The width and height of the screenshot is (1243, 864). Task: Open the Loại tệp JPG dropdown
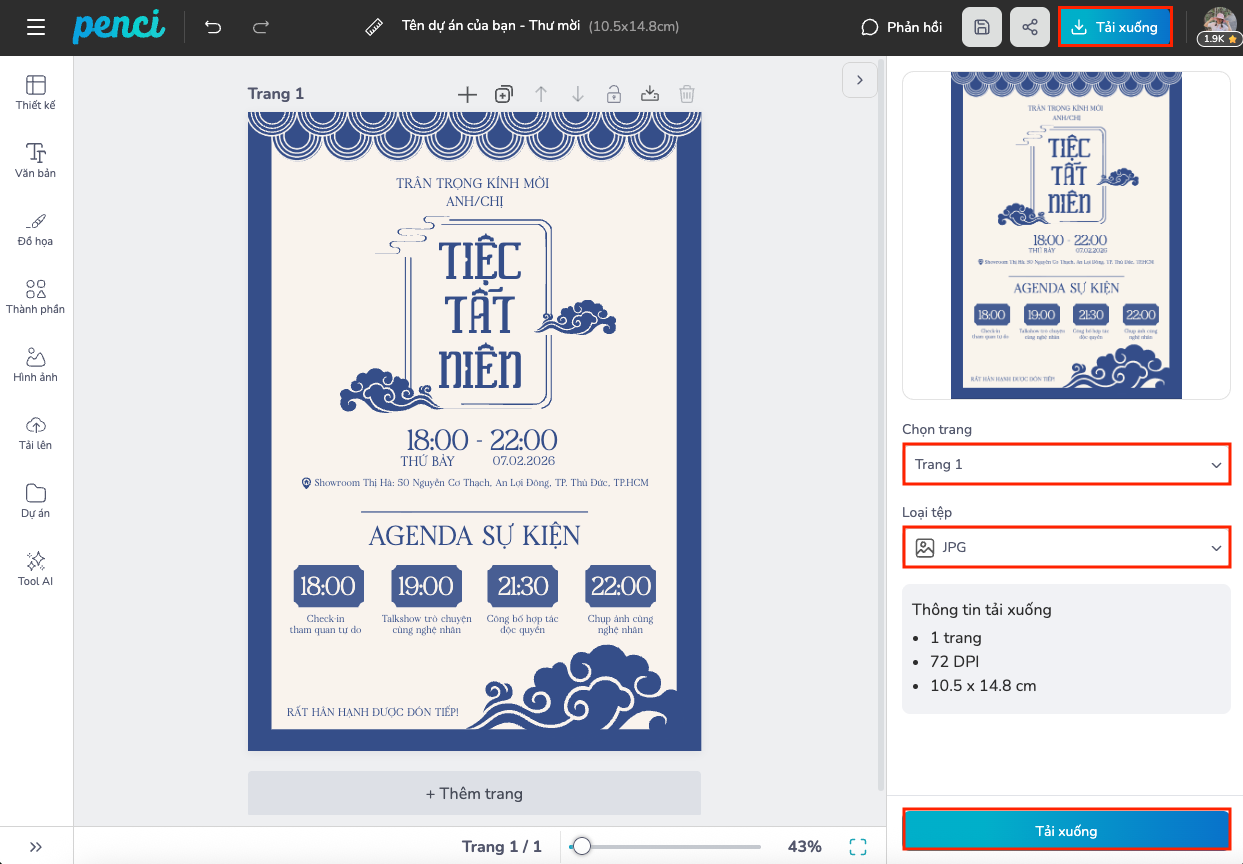click(x=1066, y=548)
